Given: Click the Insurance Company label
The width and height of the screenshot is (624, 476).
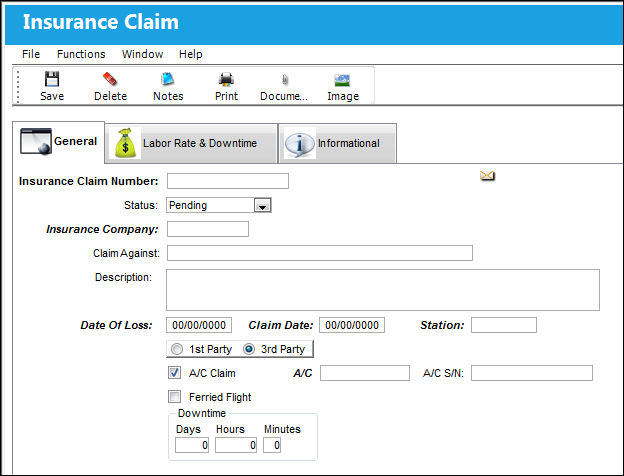Looking at the screenshot, I should pyautogui.click(x=102, y=229).
